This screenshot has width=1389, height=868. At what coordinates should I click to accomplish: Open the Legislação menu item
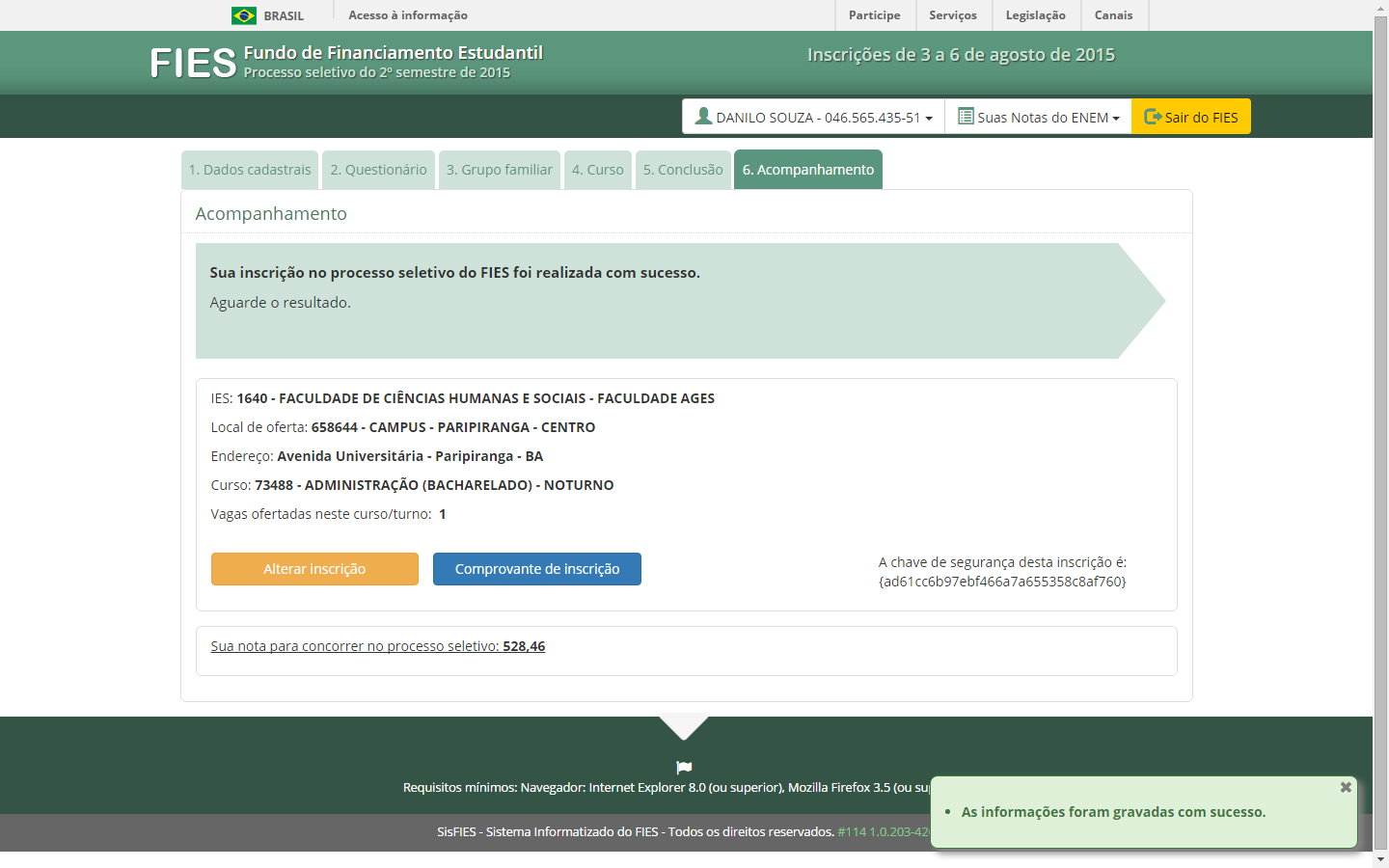1036,15
